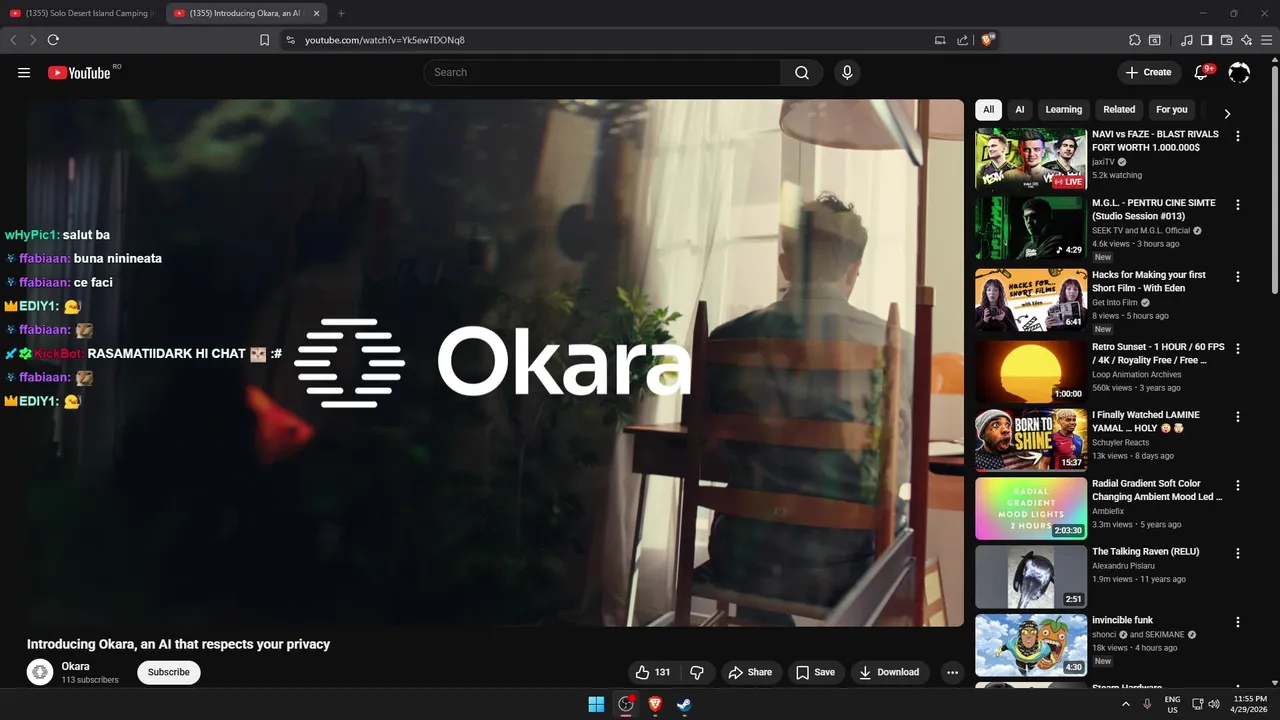Open the account avatar menu

tap(1239, 72)
